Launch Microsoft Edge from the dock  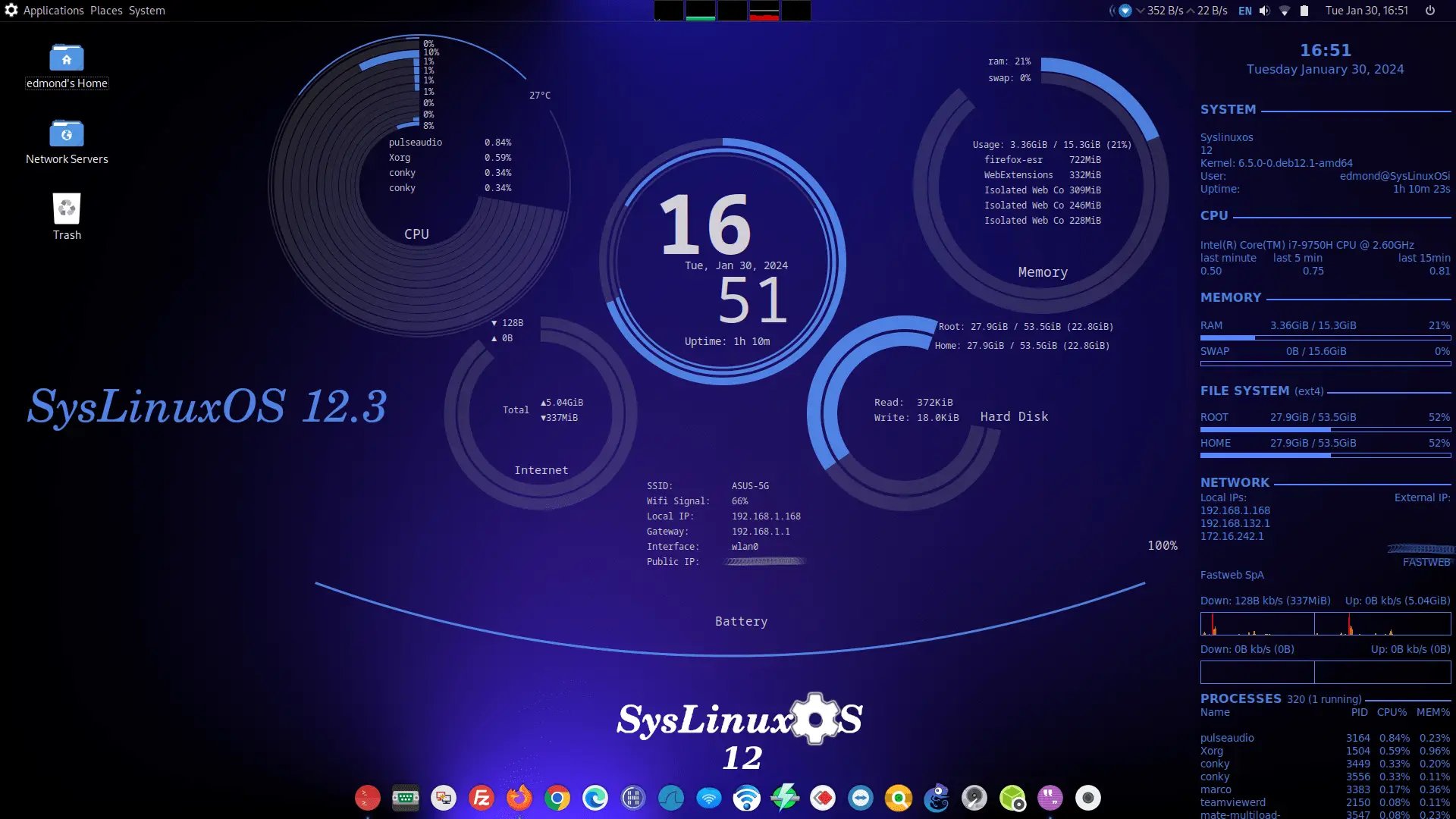tap(596, 798)
